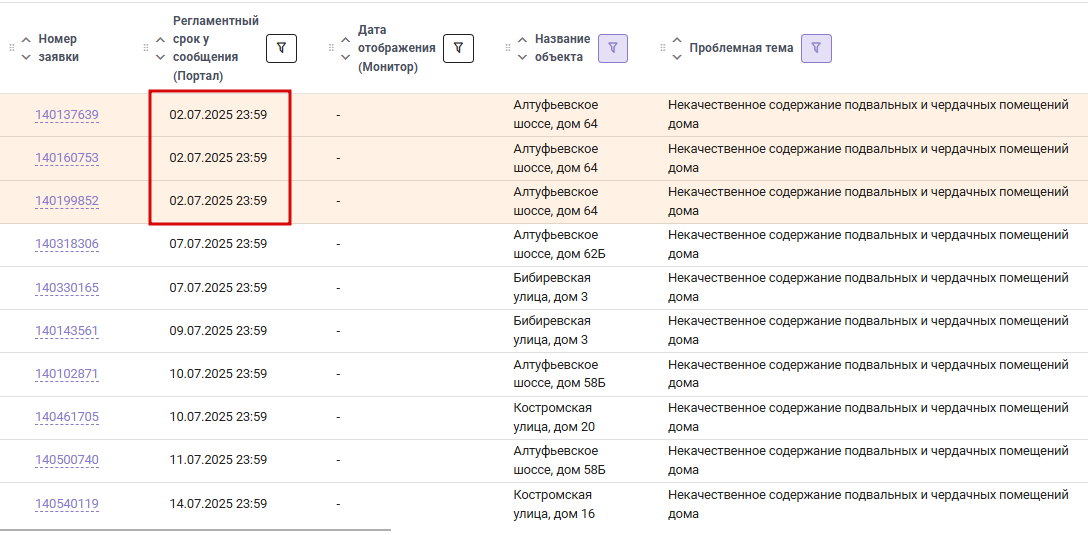
Task: Select address Костромская улица, дом 16
Action: [x=554, y=504]
